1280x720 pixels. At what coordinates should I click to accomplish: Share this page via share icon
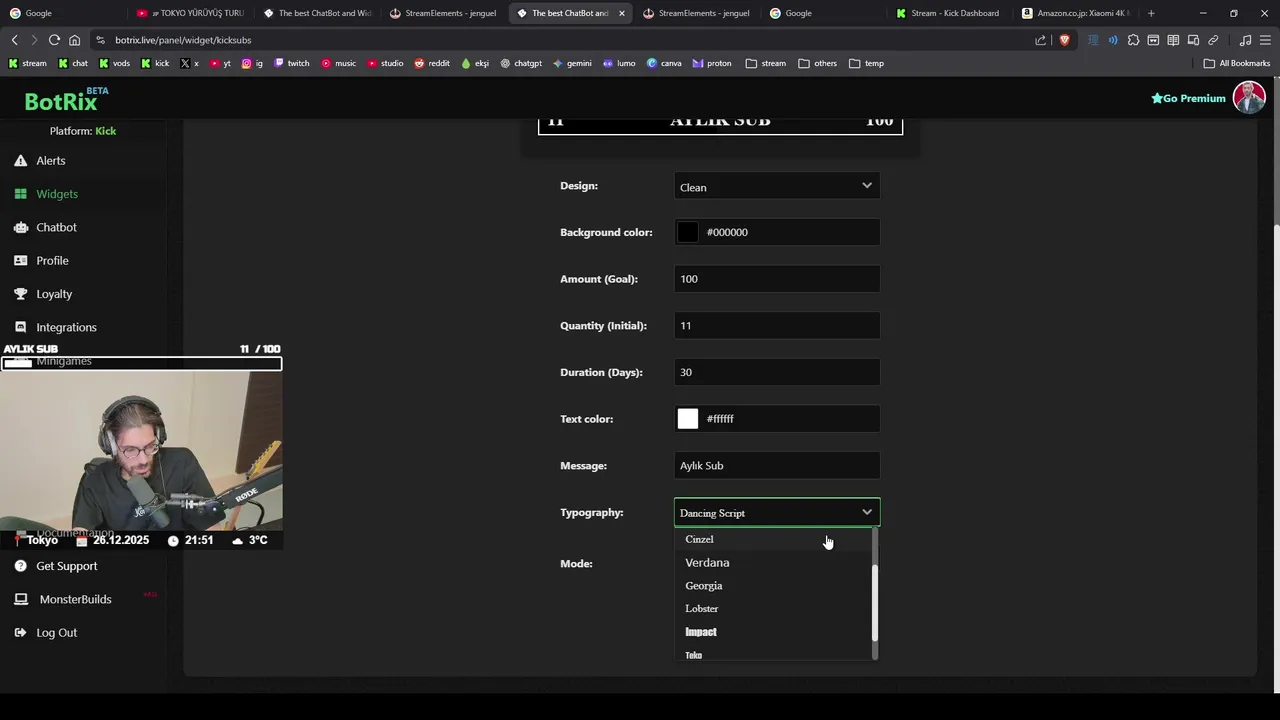click(x=1040, y=40)
